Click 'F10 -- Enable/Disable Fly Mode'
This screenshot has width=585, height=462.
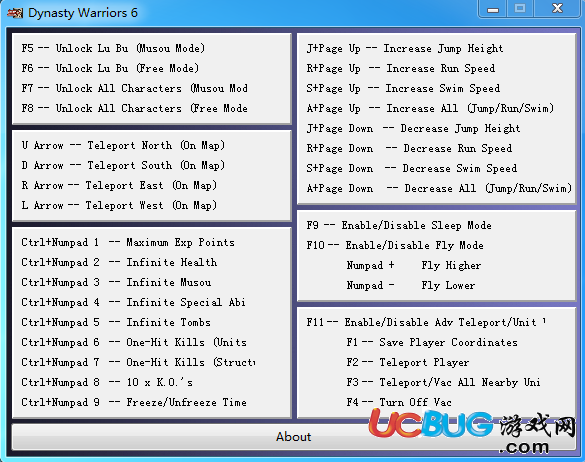point(395,246)
